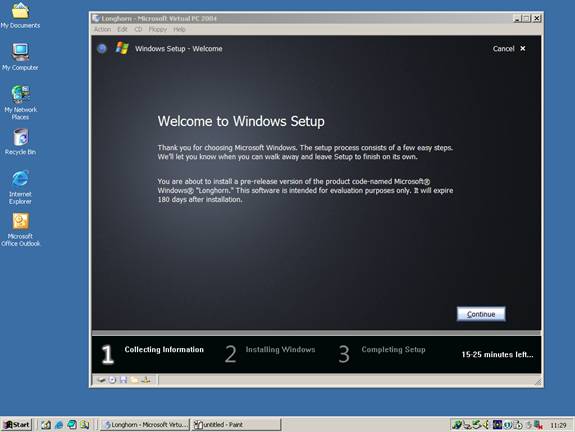Screen dimensions: 575x432
Task: Click the hard disk activity icon in status bar
Action: tap(102, 380)
